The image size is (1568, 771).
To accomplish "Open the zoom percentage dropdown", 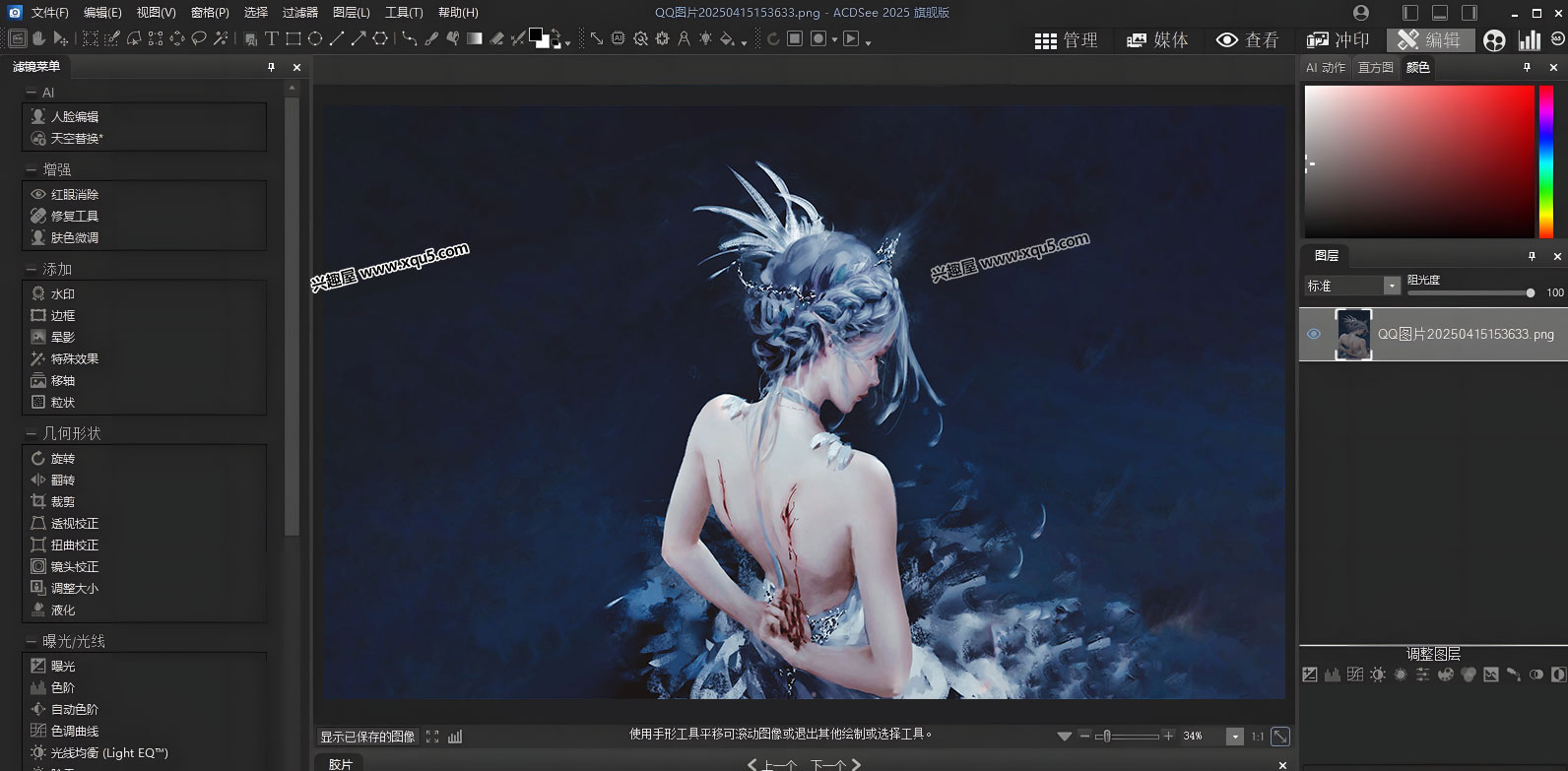I will [1235, 737].
